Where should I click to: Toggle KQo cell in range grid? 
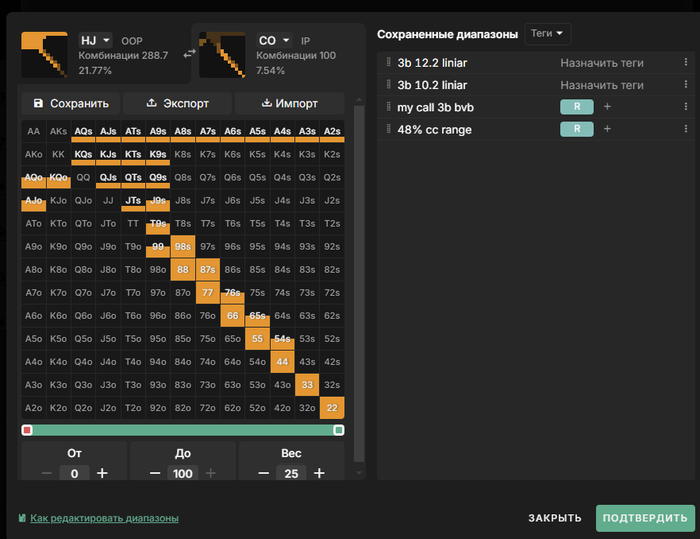[58, 177]
